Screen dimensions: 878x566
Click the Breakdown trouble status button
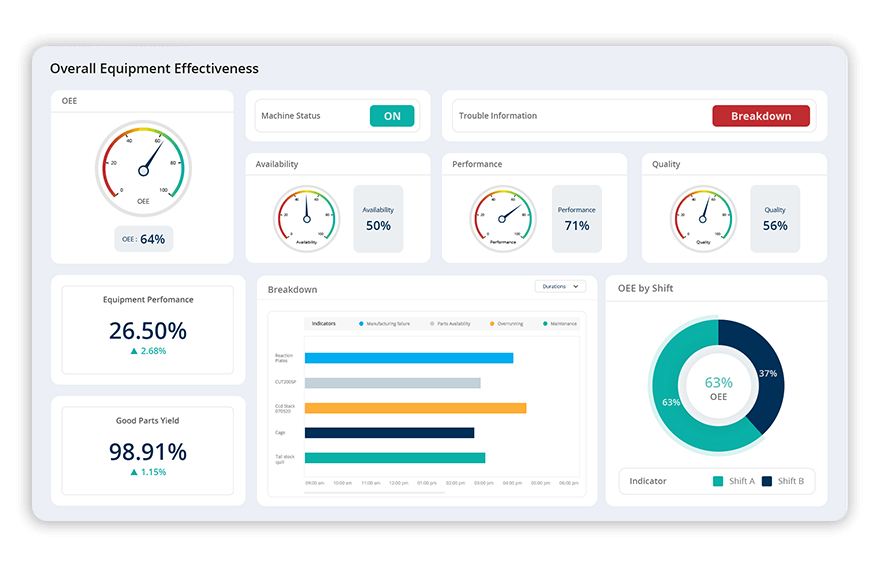tap(760, 116)
